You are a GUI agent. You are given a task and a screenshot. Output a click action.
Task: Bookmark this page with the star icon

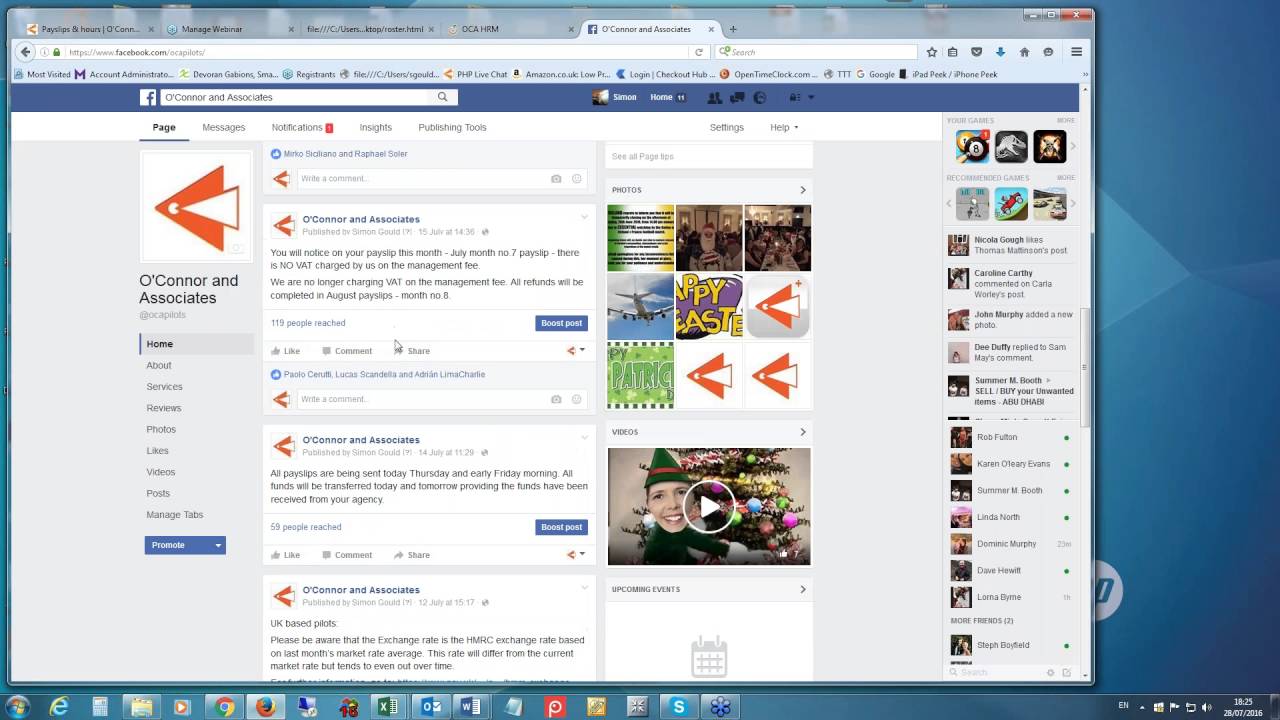tap(932, 52)
